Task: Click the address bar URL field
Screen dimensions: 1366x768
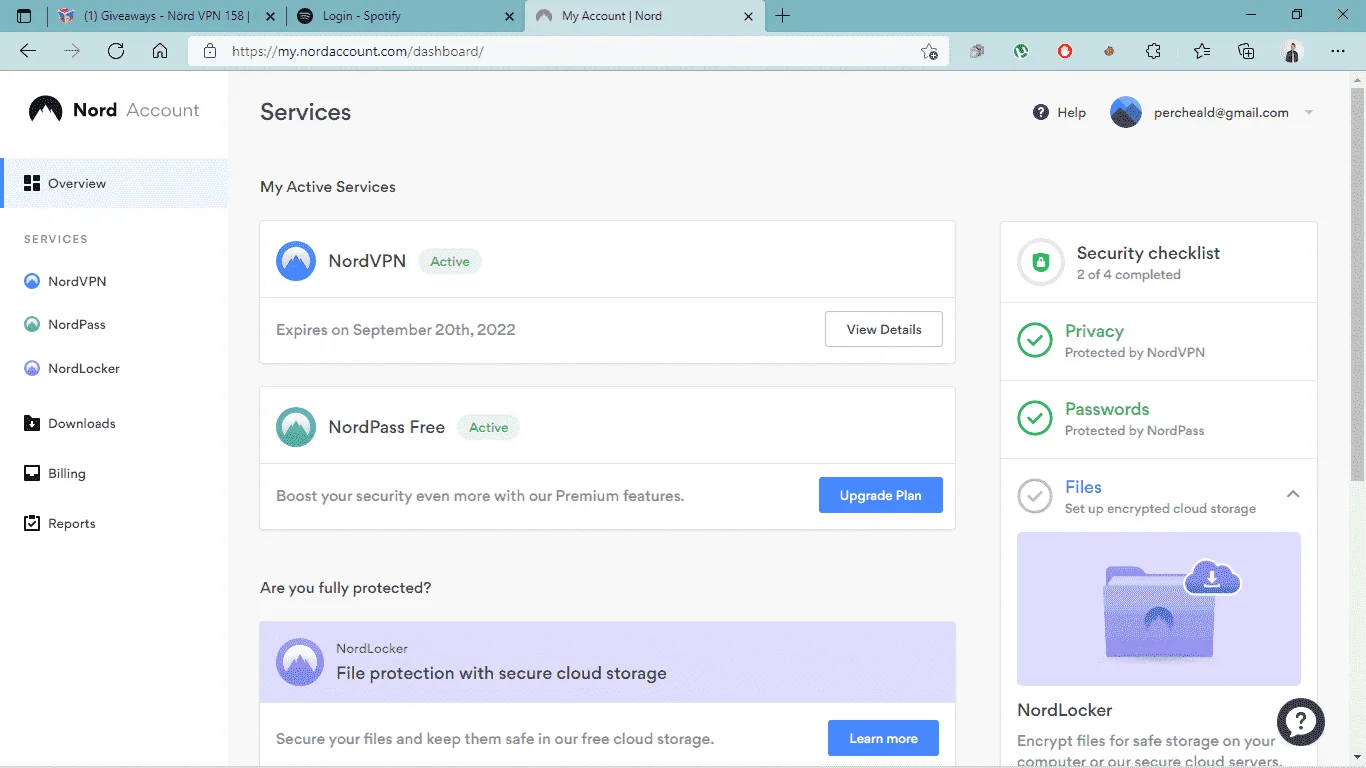Action: [x=570, y=52]
